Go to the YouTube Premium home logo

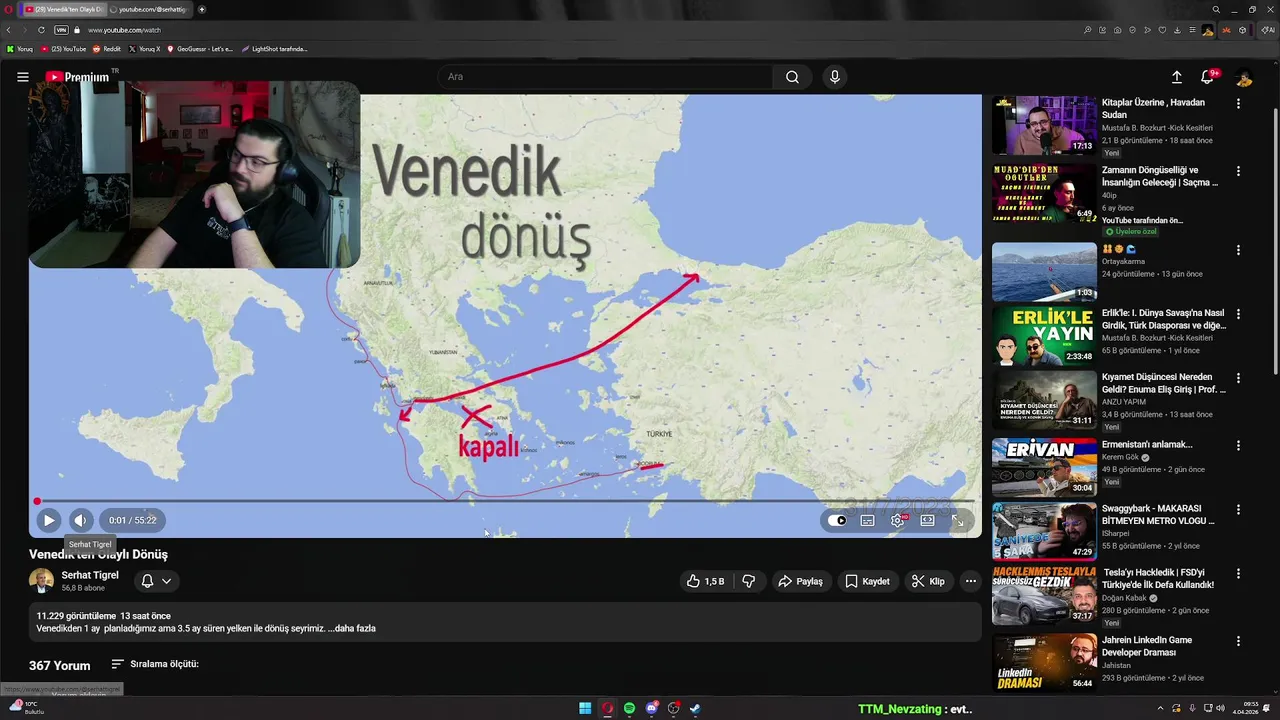pos(77,77)
